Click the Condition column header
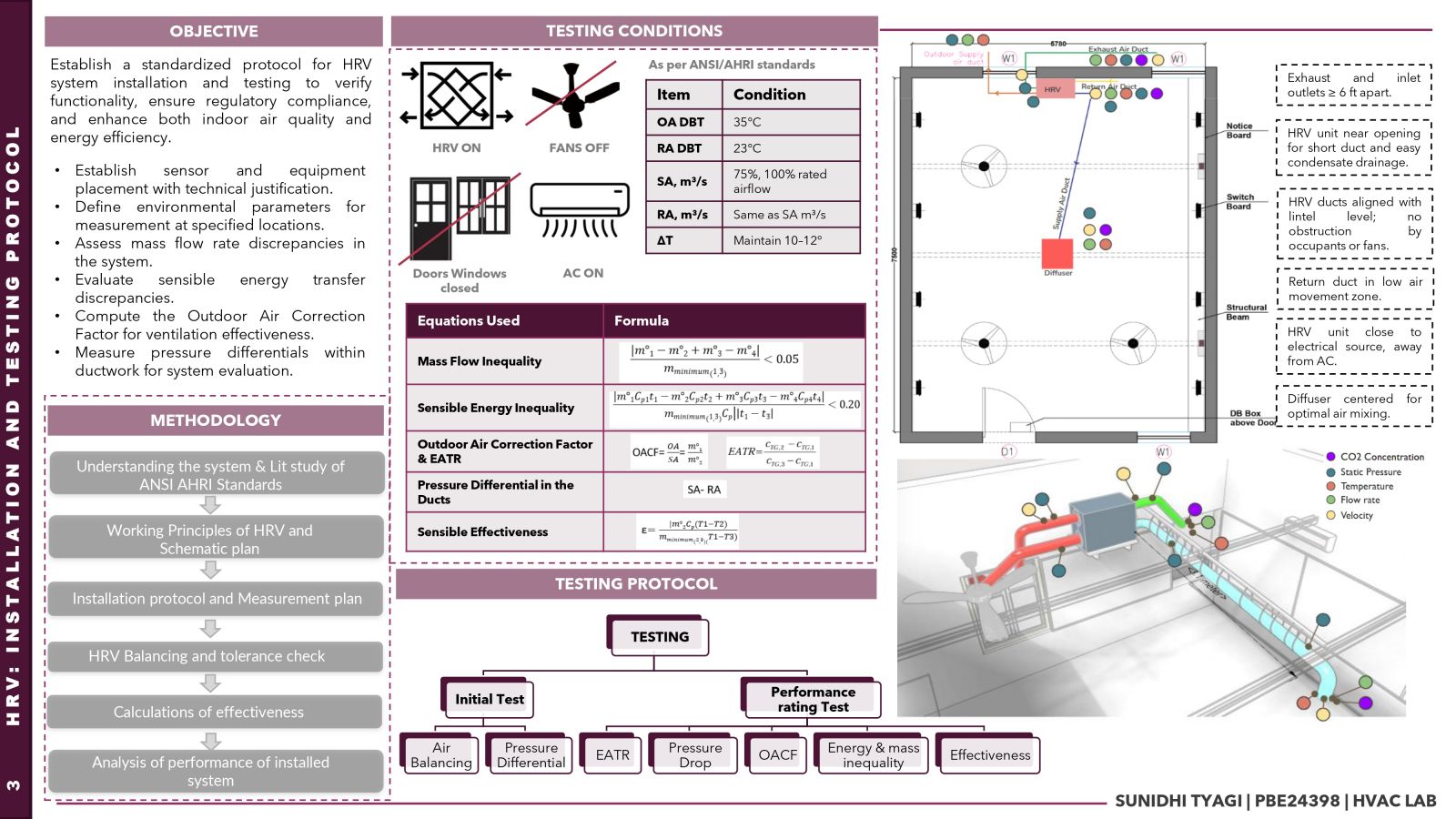This screenshot has width=1456, height=819. click(791, 95)
